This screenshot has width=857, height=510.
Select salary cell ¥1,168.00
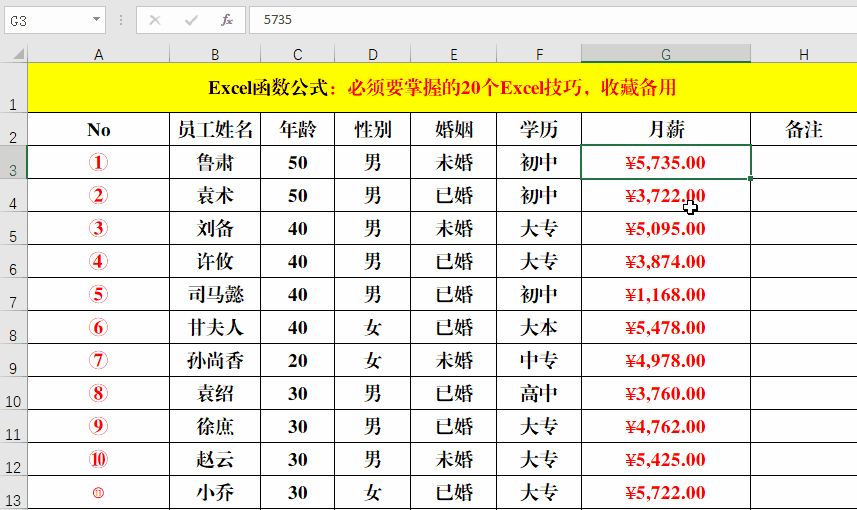(x=666, y=295)
